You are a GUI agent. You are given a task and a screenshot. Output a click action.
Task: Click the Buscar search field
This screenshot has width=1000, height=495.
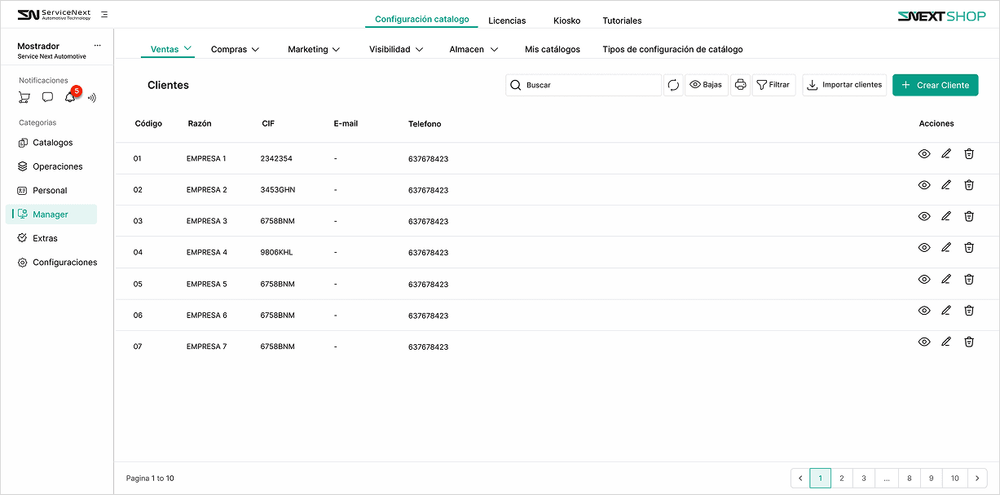pyautogui.click(x=590, y=85)
